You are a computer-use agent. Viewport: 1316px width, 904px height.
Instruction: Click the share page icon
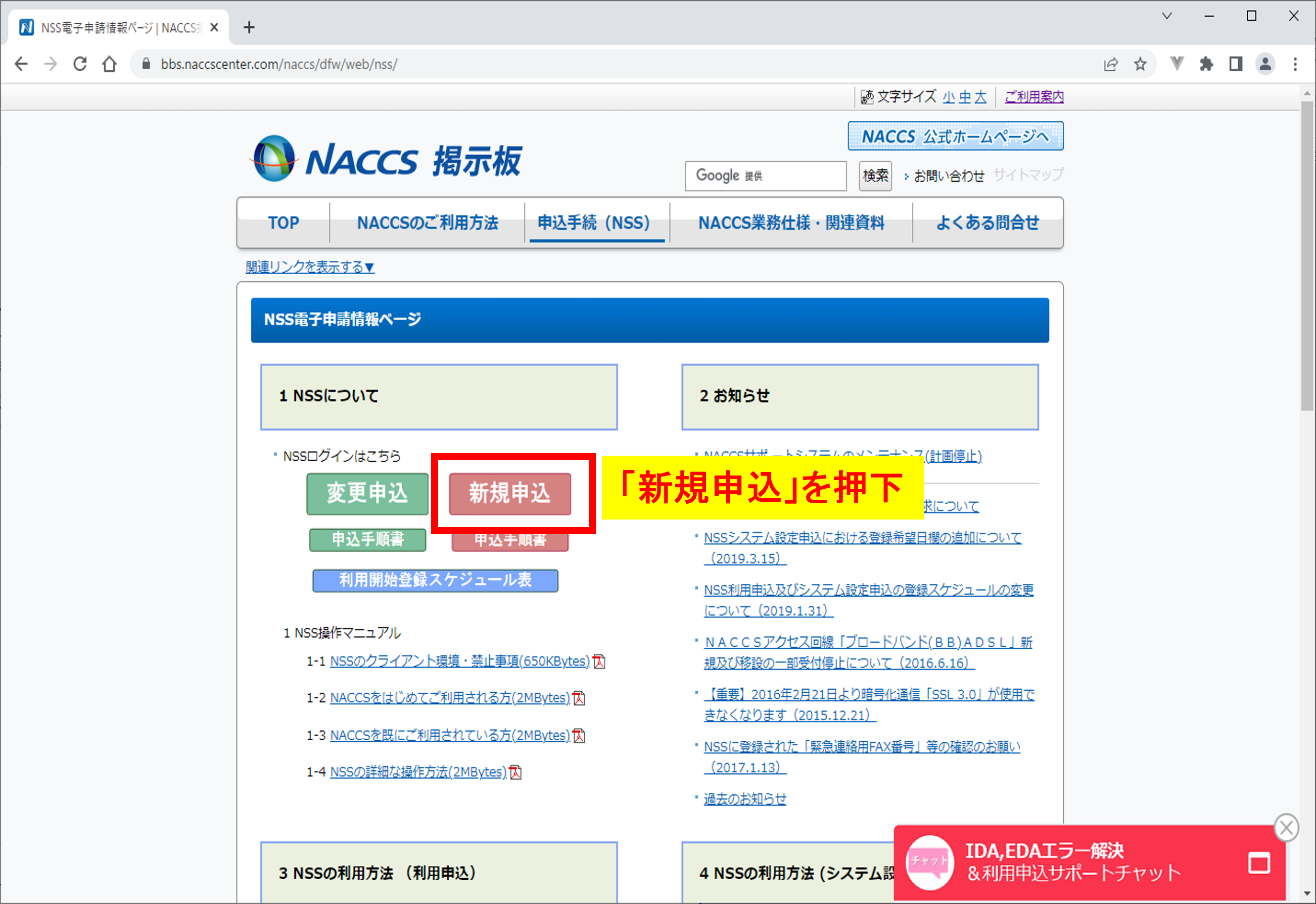coord(1111,64)
